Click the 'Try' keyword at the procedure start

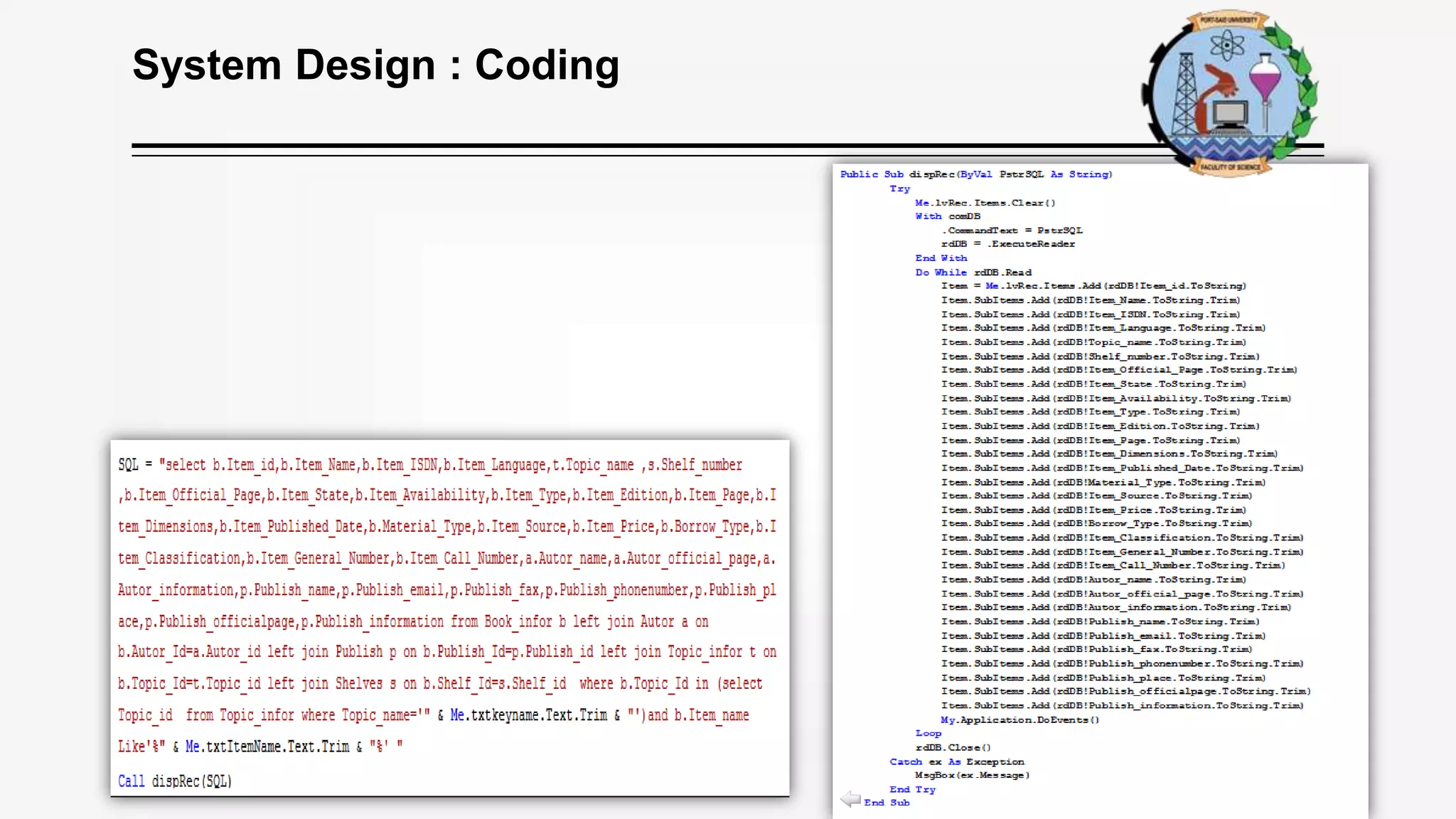point(899,188)
